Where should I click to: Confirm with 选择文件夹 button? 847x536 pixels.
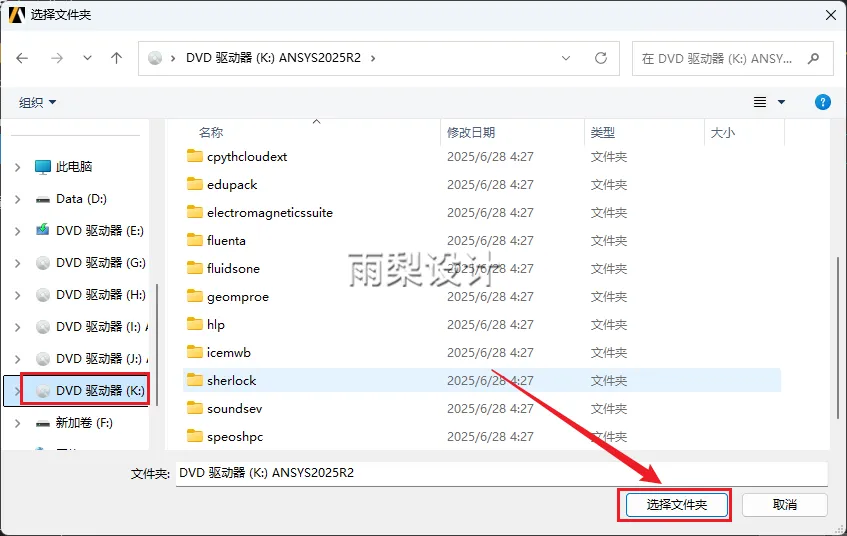(676, 505)
